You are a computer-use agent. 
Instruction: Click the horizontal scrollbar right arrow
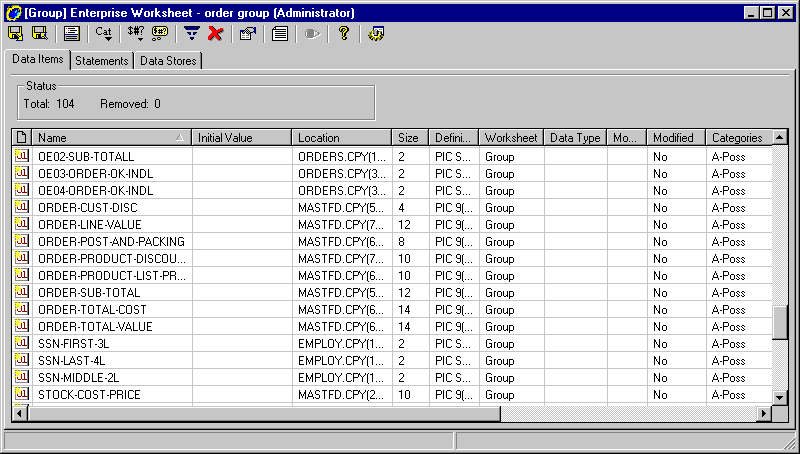coord(764,413)
